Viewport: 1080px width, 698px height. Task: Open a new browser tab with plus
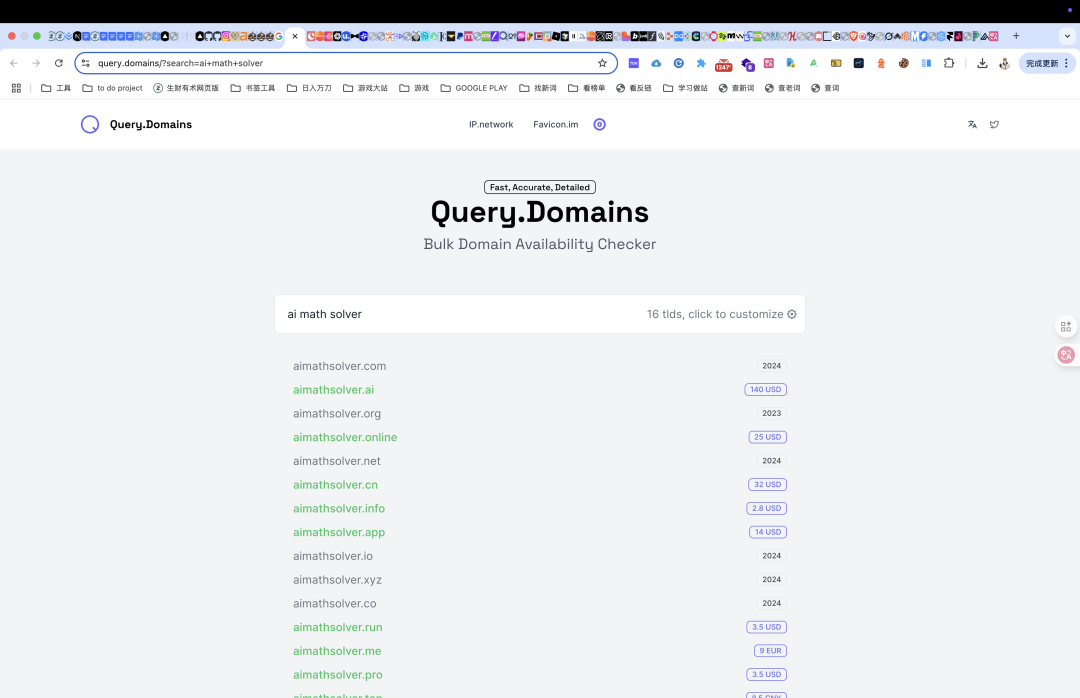tap(1016, 36)
